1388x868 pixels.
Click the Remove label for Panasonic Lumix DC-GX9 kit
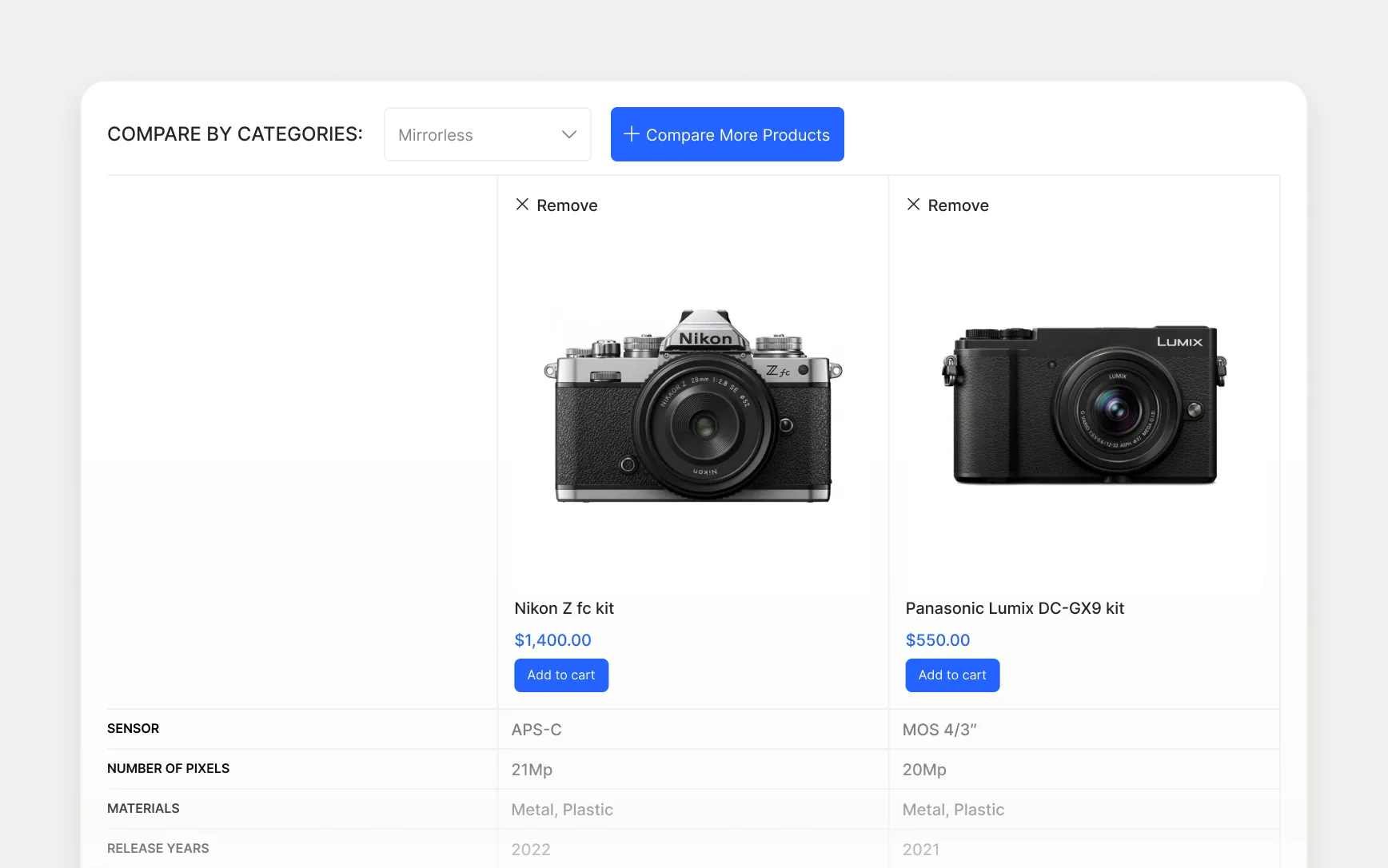(x=958, y=205)
